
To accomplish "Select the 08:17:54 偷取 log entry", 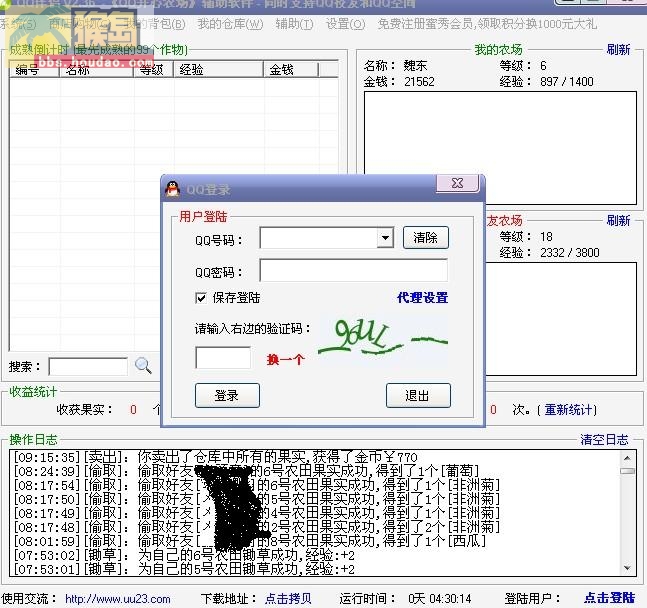I will pyautogui.click(x=257, y=485).
